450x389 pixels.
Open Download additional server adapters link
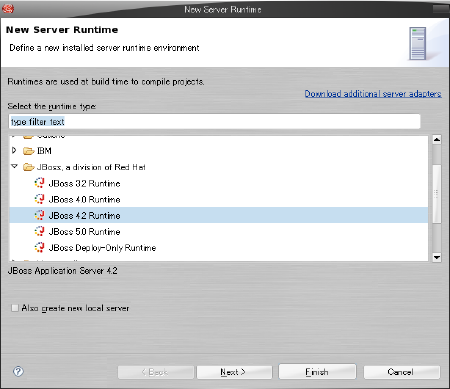point(373,94)
